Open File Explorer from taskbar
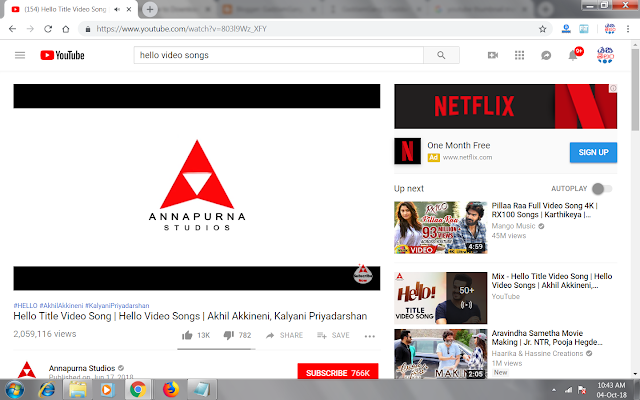Screen dimensions: 640x400 77,390
